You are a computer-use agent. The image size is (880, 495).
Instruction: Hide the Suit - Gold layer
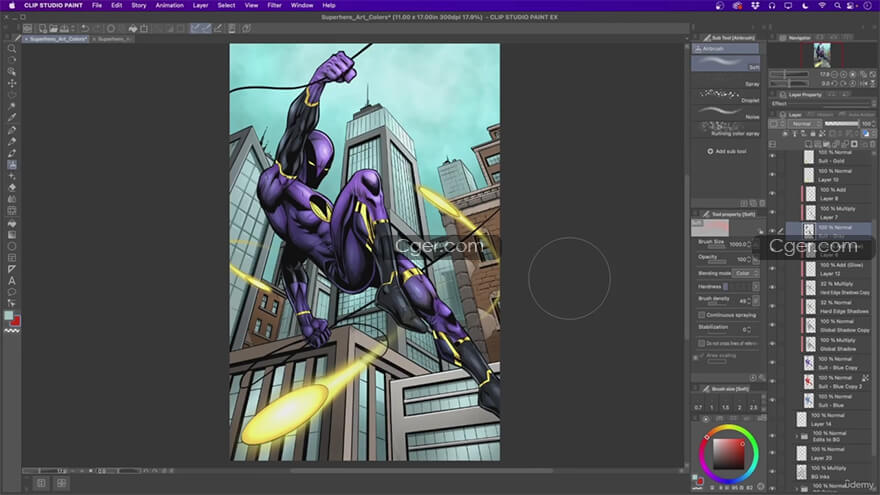(773, 157)
